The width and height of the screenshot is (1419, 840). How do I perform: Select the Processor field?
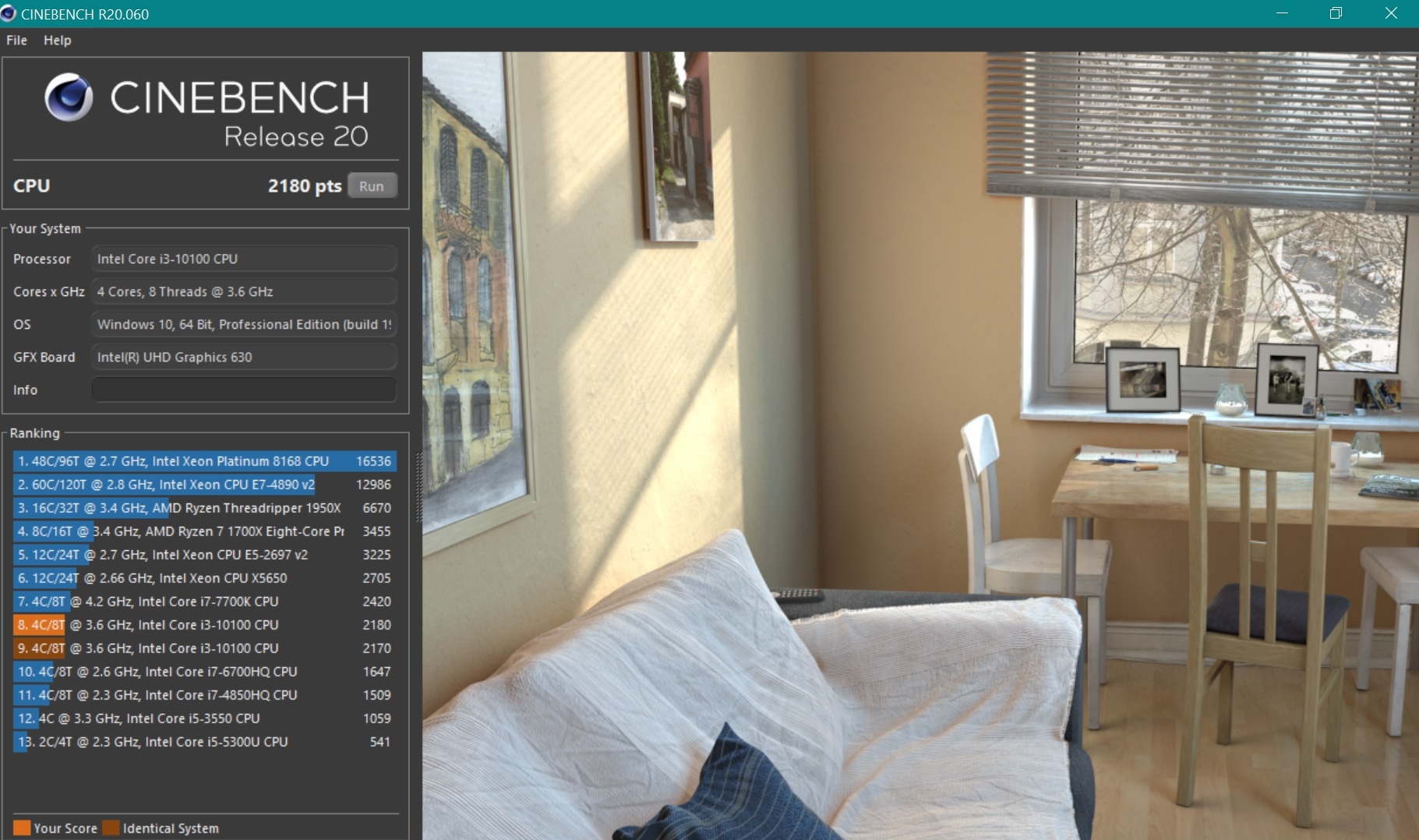[244, 259]
